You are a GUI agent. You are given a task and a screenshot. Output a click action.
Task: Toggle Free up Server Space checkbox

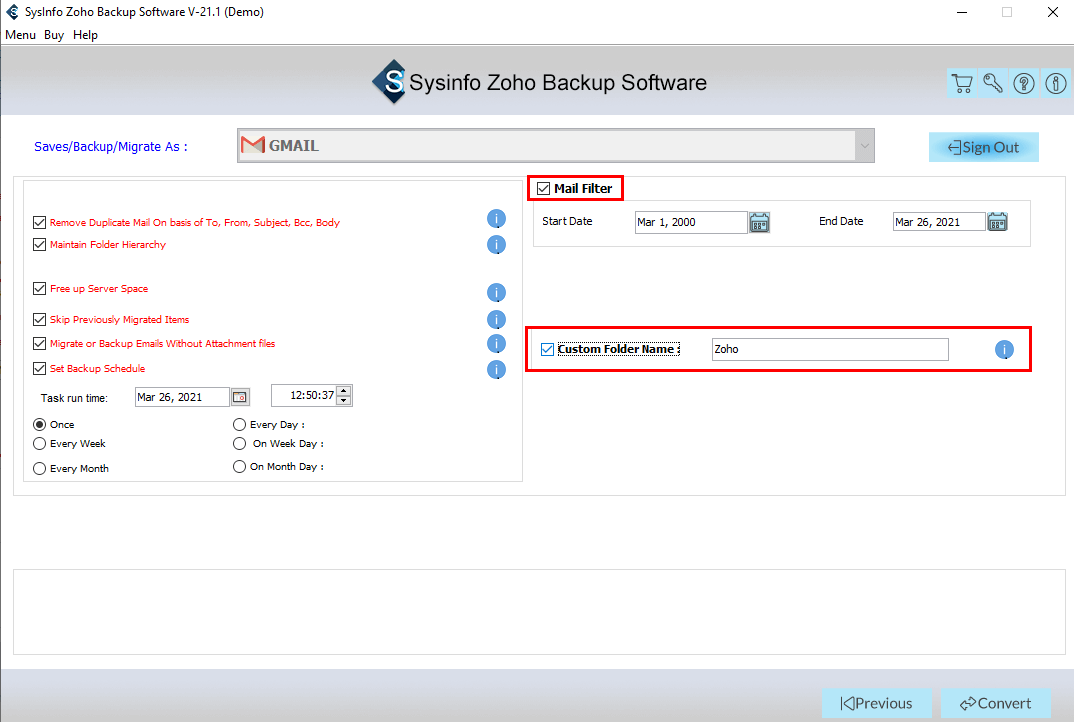tap(40, 288)
